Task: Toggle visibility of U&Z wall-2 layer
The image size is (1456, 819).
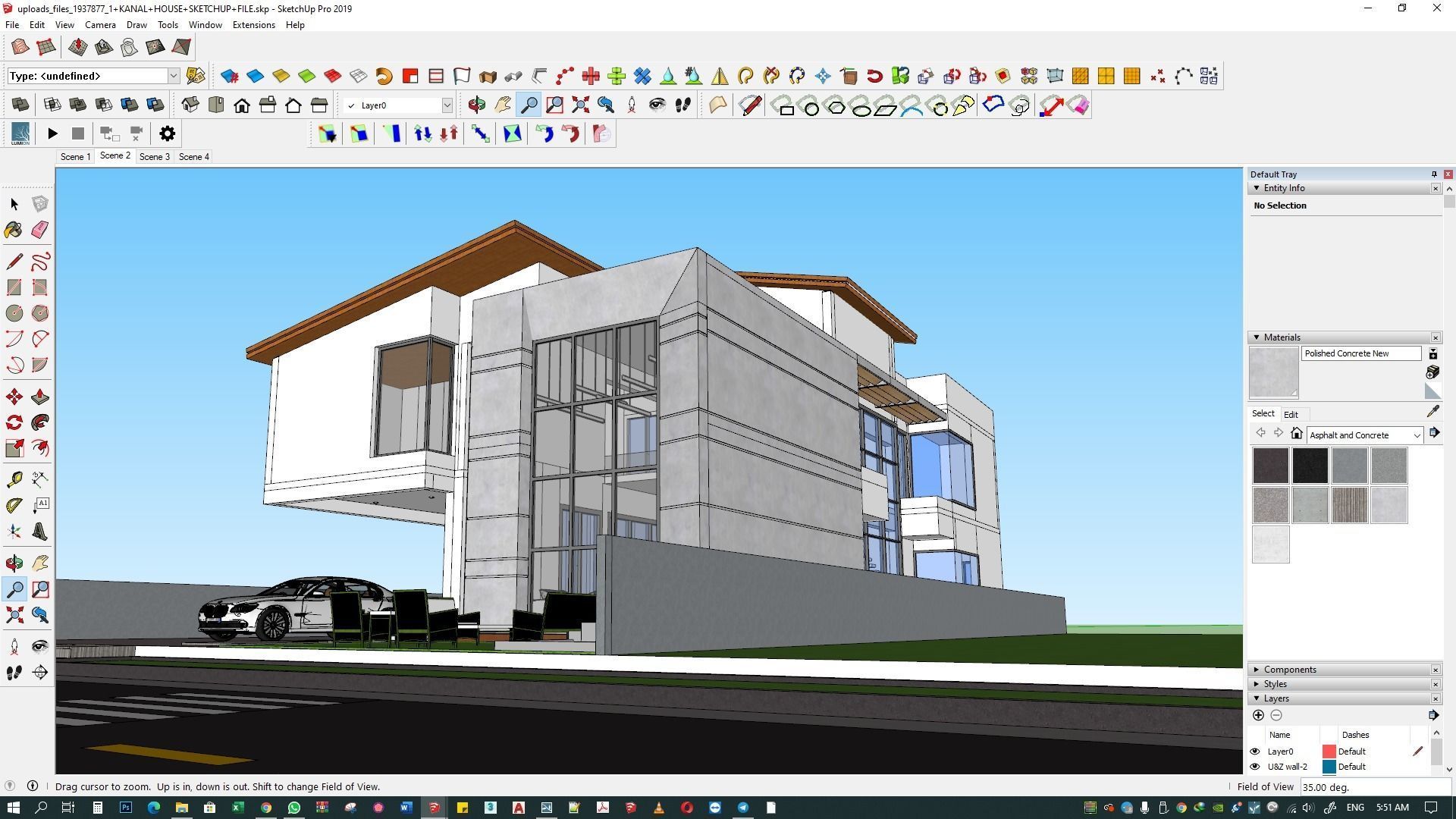Action: 1255,767
